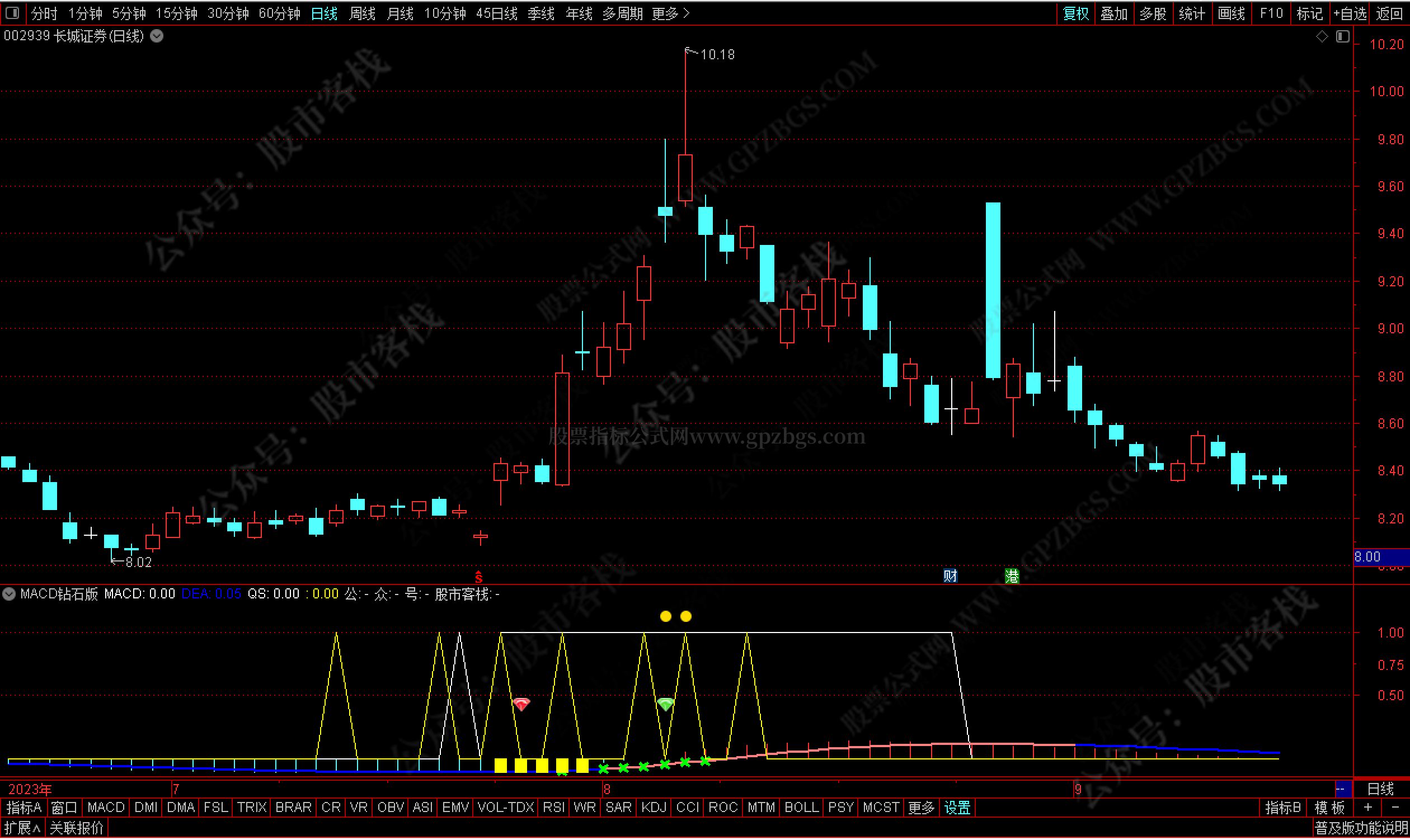Image resolution: width=1410 pixels, height=840 pixels.
Task: Expand the MACD钻石版 indicator dropdown arrow
Action: point(9,594)
